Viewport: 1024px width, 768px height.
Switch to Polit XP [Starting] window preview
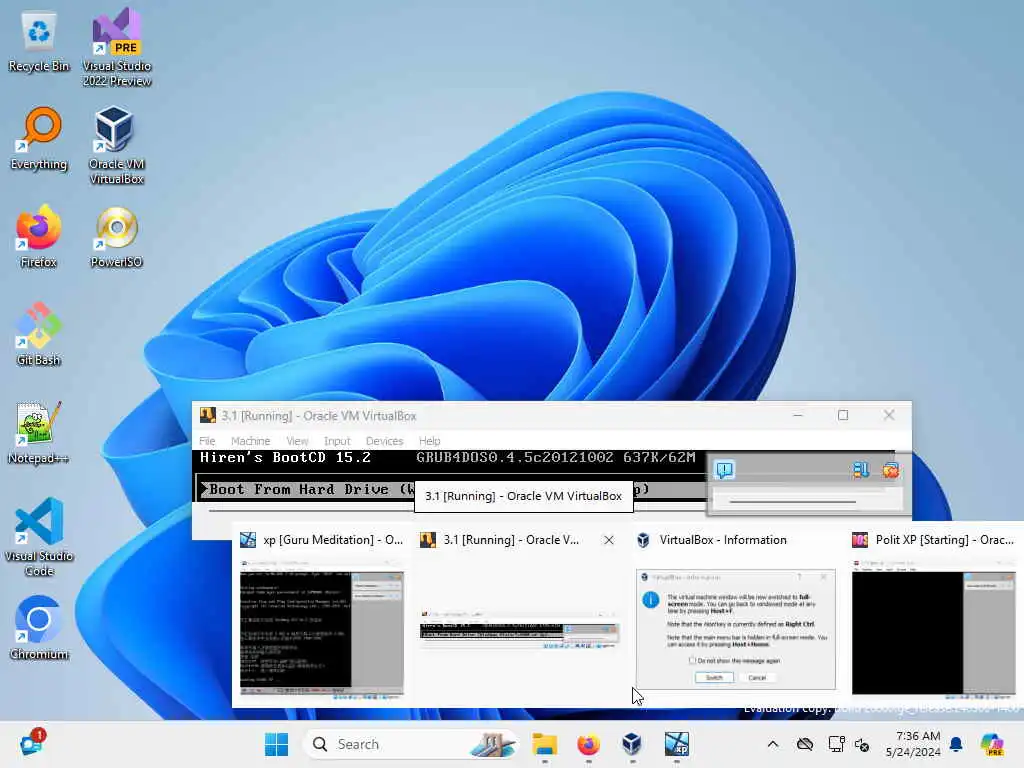[x=934, y=614]
